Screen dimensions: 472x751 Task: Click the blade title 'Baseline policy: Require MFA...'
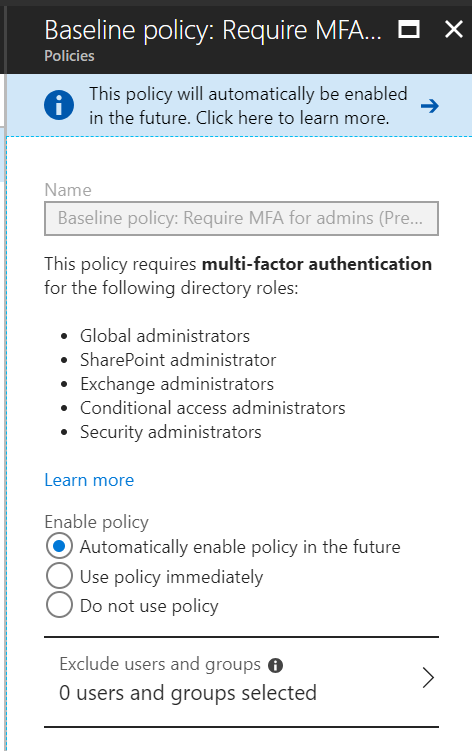[x=213, y=30]
